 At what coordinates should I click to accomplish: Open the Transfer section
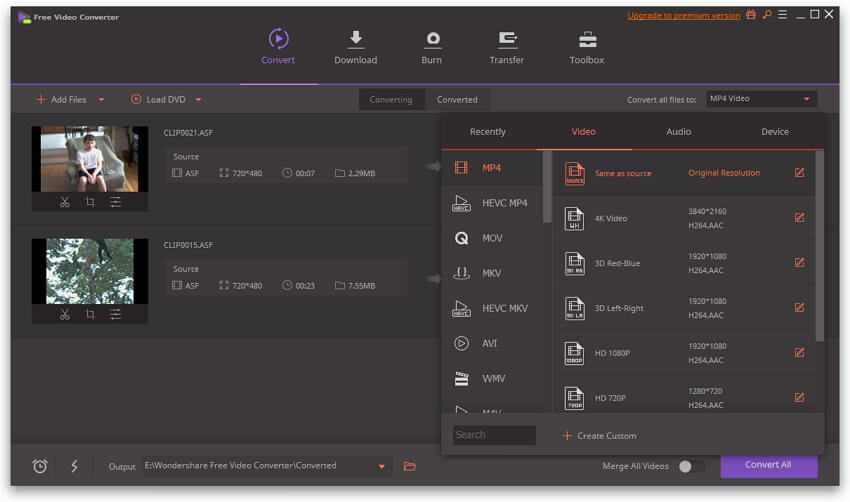tap(507, 47)
